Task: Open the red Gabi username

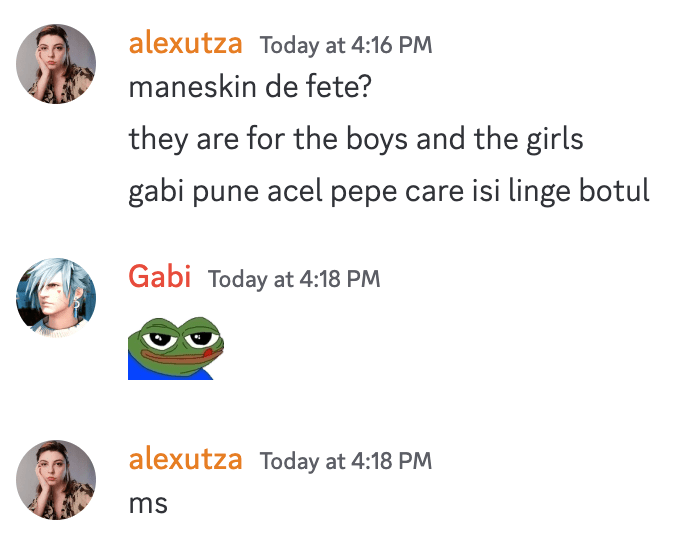Action: click(159, 277)
